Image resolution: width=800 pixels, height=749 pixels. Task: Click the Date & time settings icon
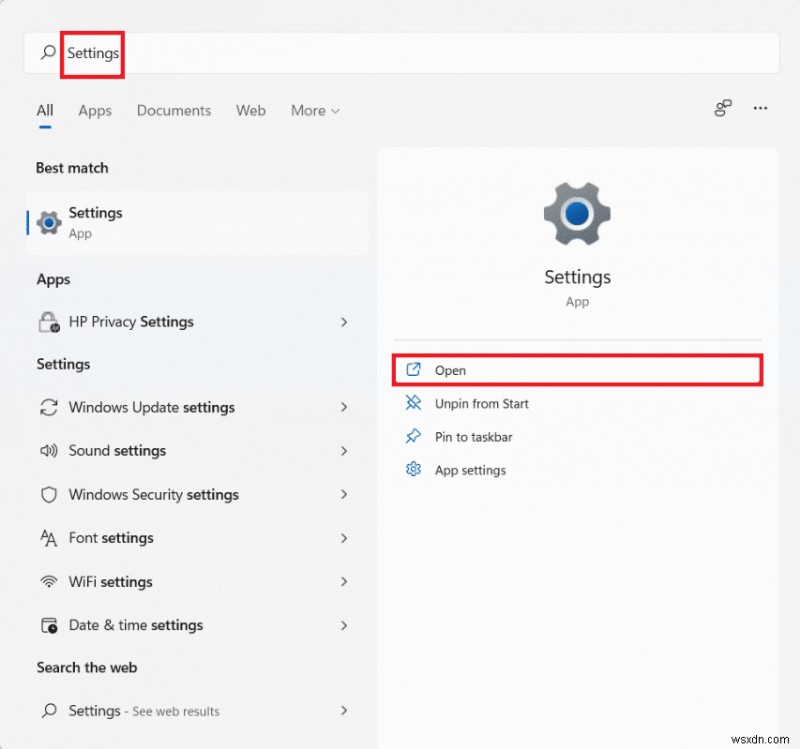tap(47, 624)
